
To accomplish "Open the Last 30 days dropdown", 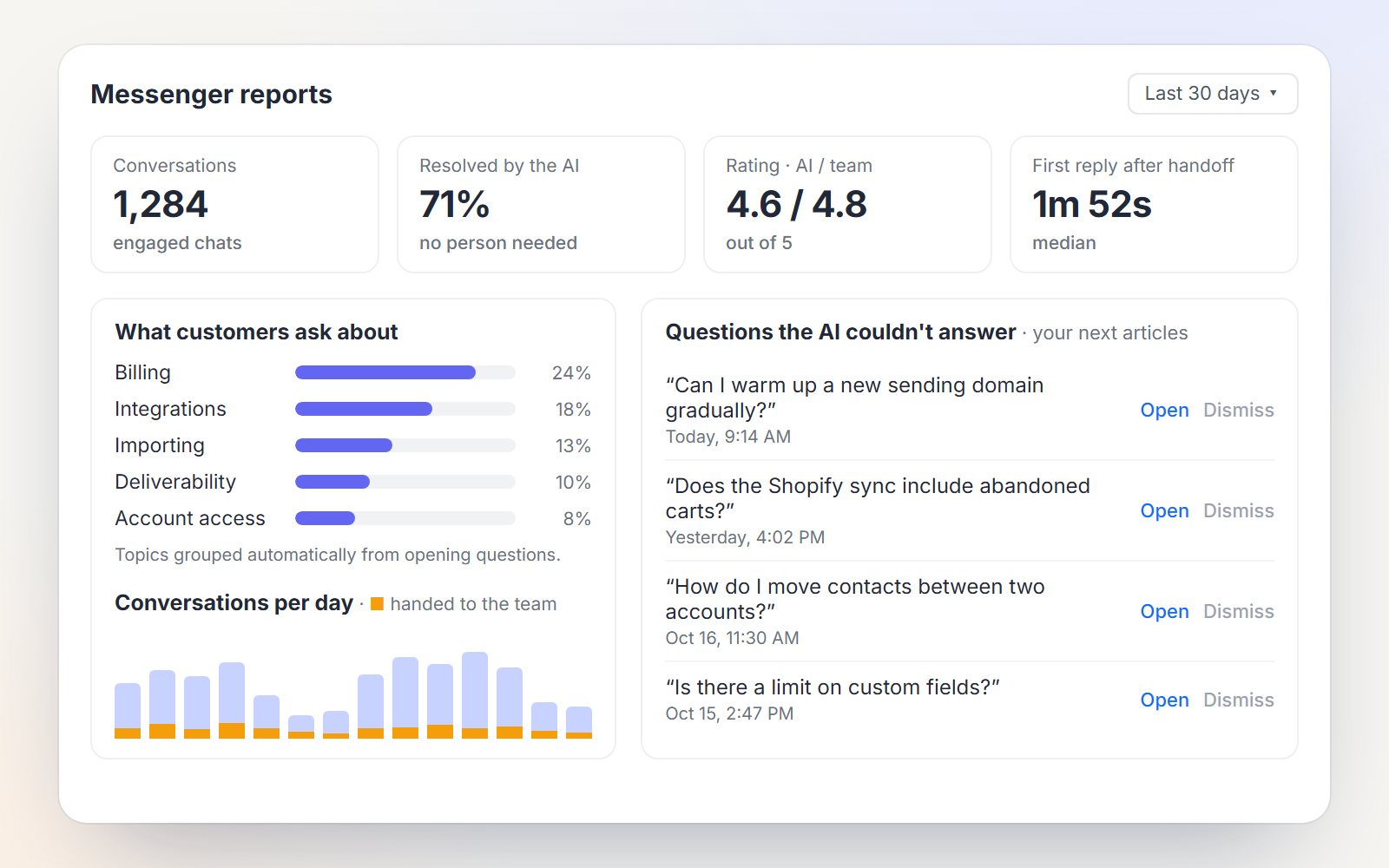I will pyautogui.click(x=1213, y=94).
